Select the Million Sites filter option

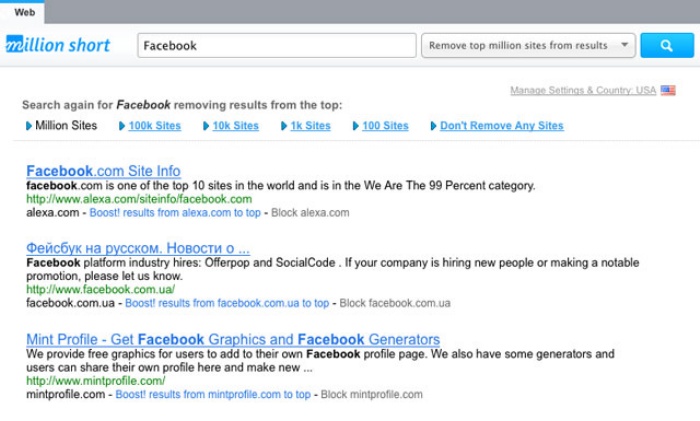(66, 125)
